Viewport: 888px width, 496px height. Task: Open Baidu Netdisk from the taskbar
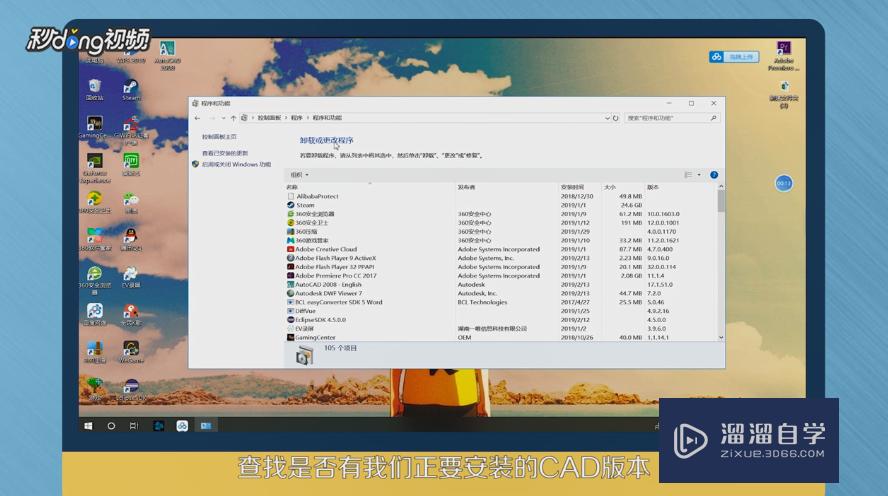coord(182,425)
